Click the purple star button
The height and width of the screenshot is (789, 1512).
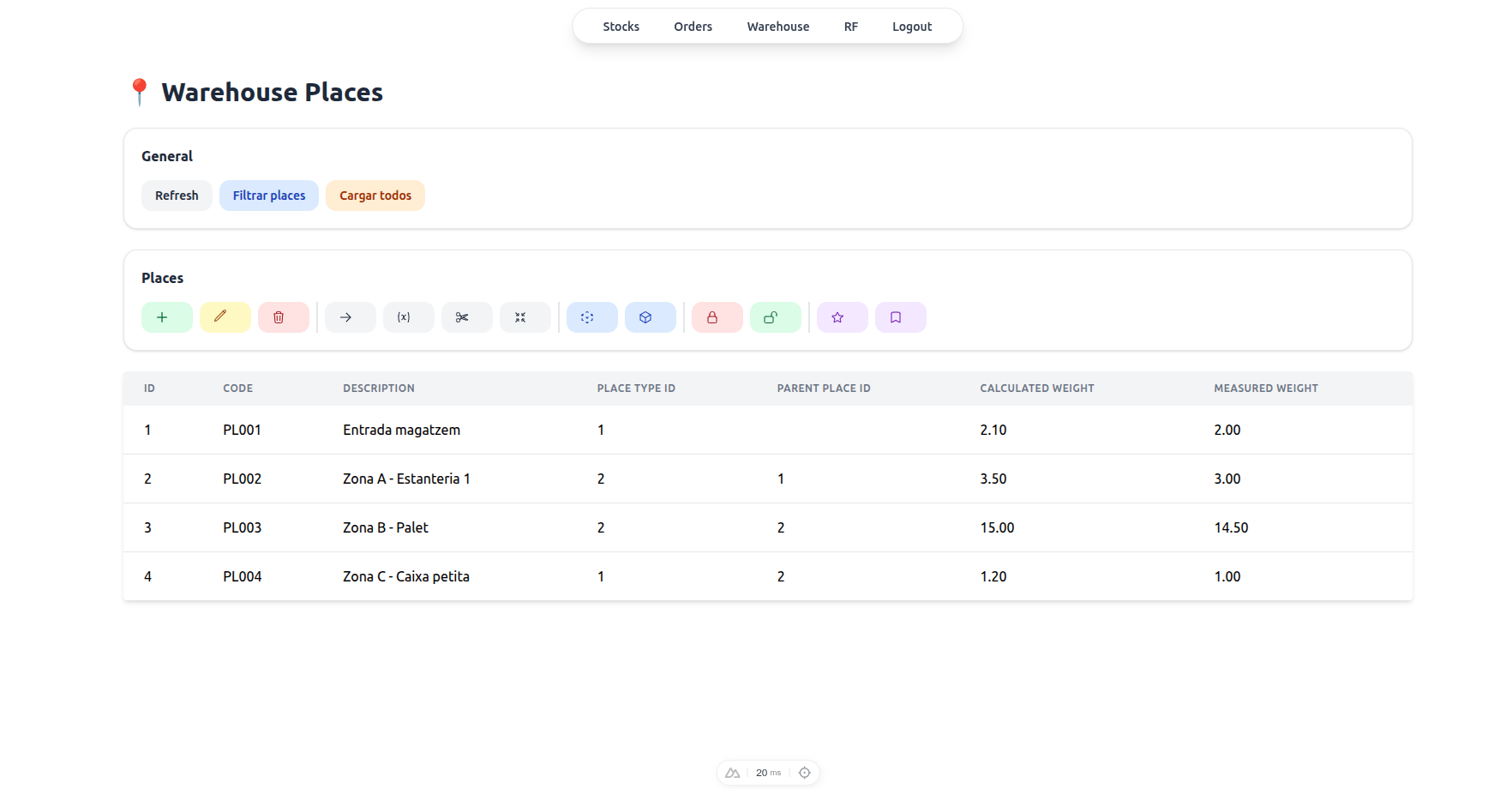(842, 317)
